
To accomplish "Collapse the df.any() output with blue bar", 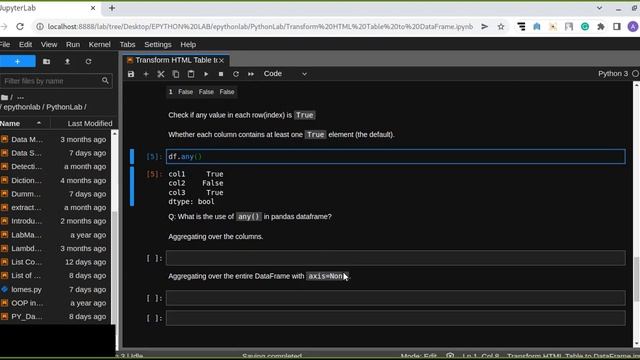I will tap(132, 186).
